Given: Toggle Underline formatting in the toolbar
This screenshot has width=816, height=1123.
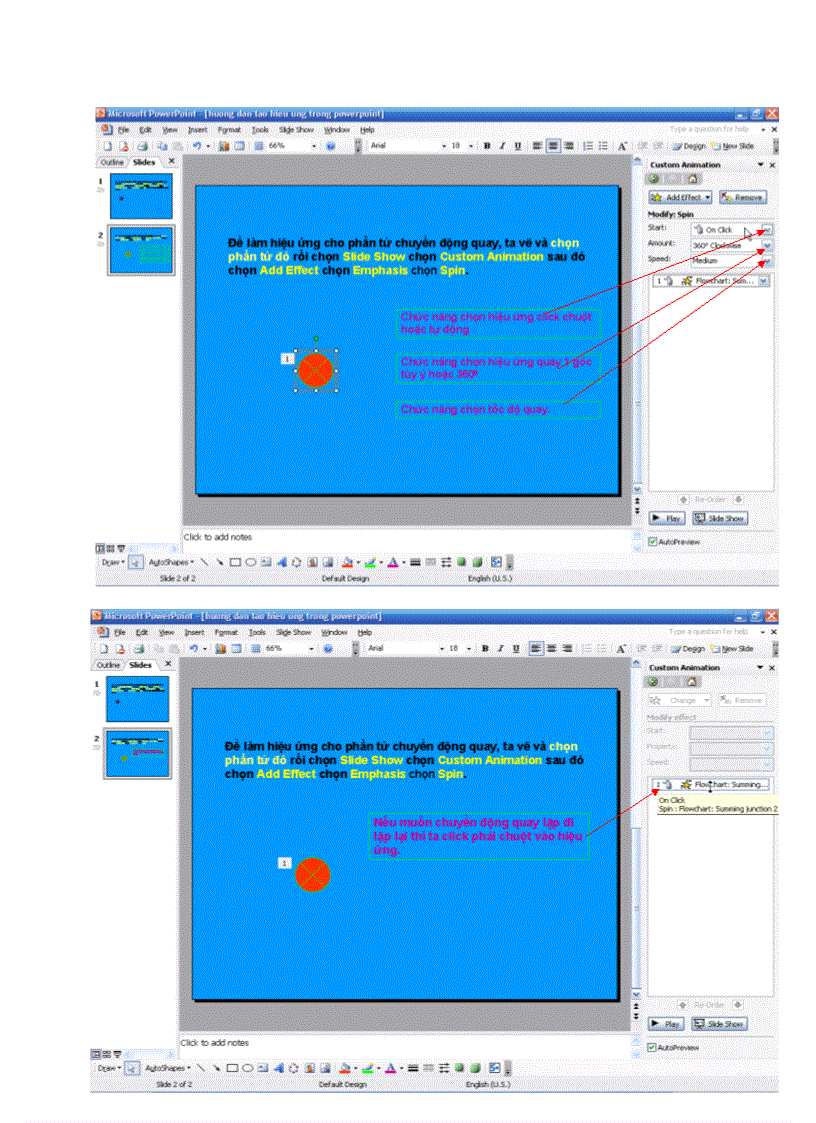Looking at the screenshot, I should (x=517, y=145).
